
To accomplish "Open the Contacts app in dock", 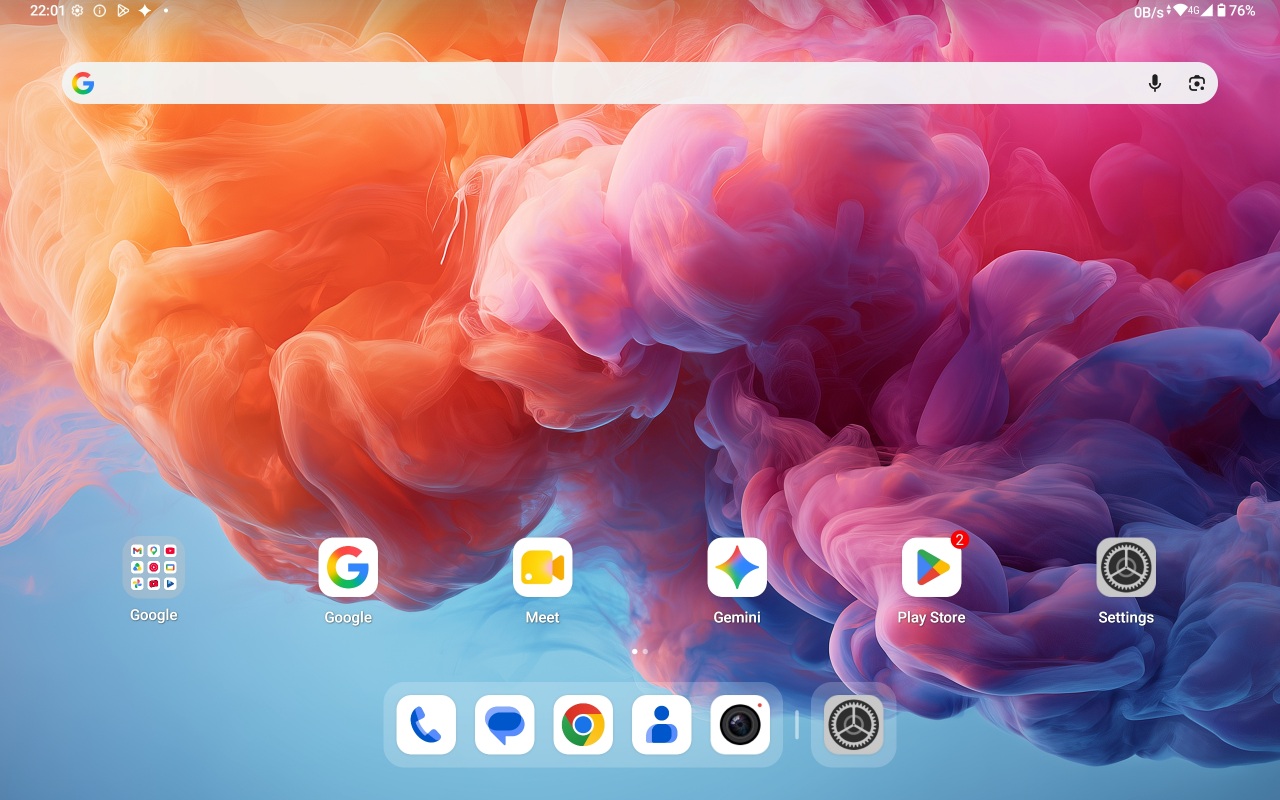I will pos(661,725).
